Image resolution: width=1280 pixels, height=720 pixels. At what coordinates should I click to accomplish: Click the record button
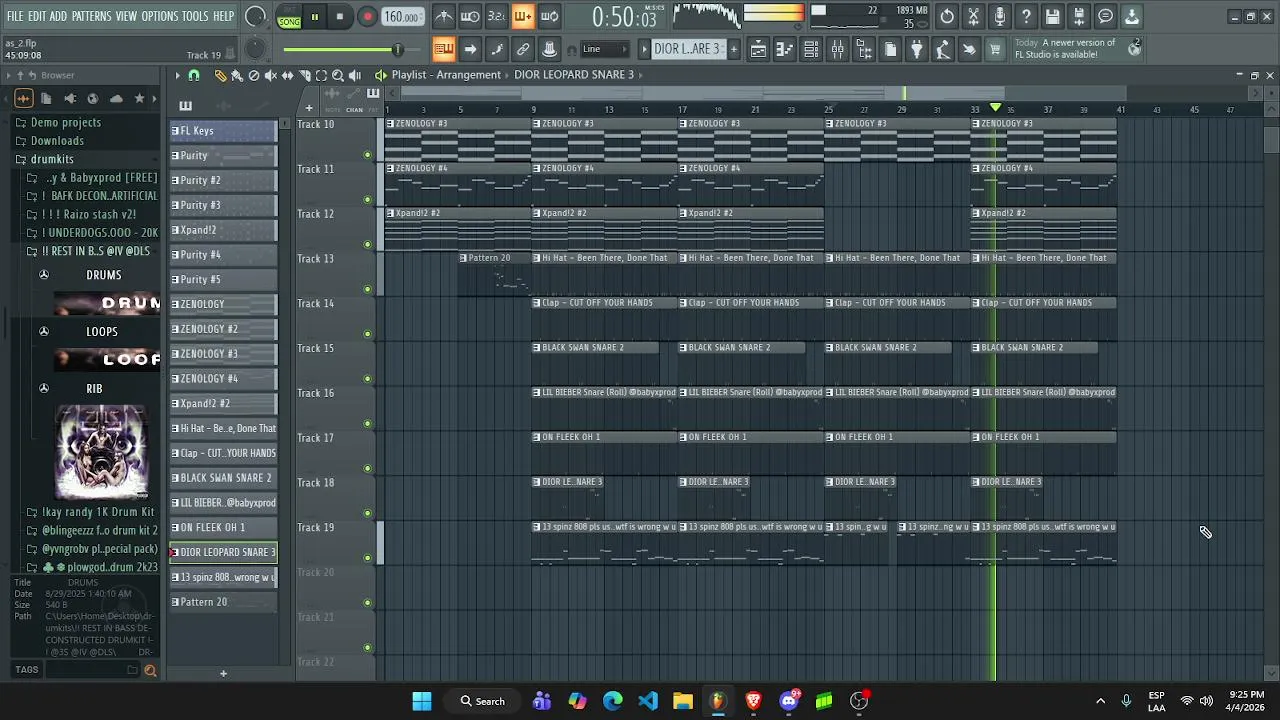click(x=367, y=16)
